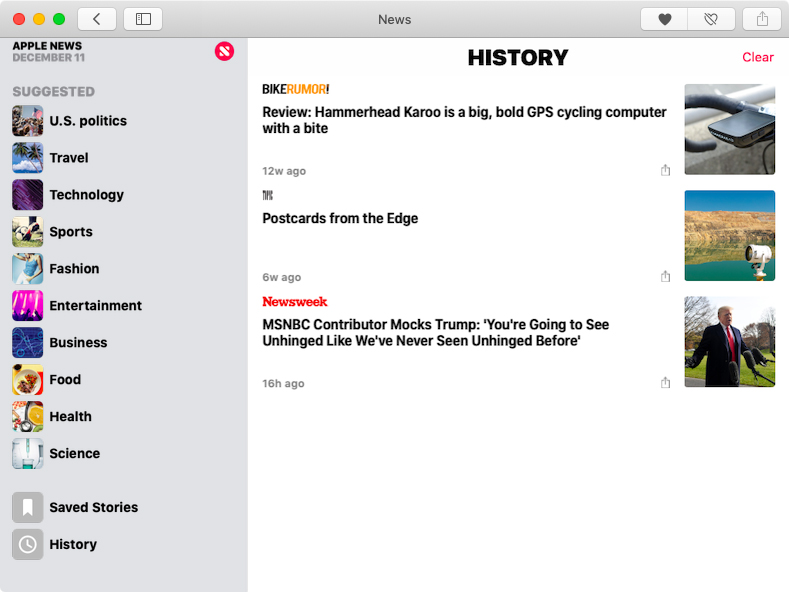Click the Sports topic icon

(x=28, y=232)
